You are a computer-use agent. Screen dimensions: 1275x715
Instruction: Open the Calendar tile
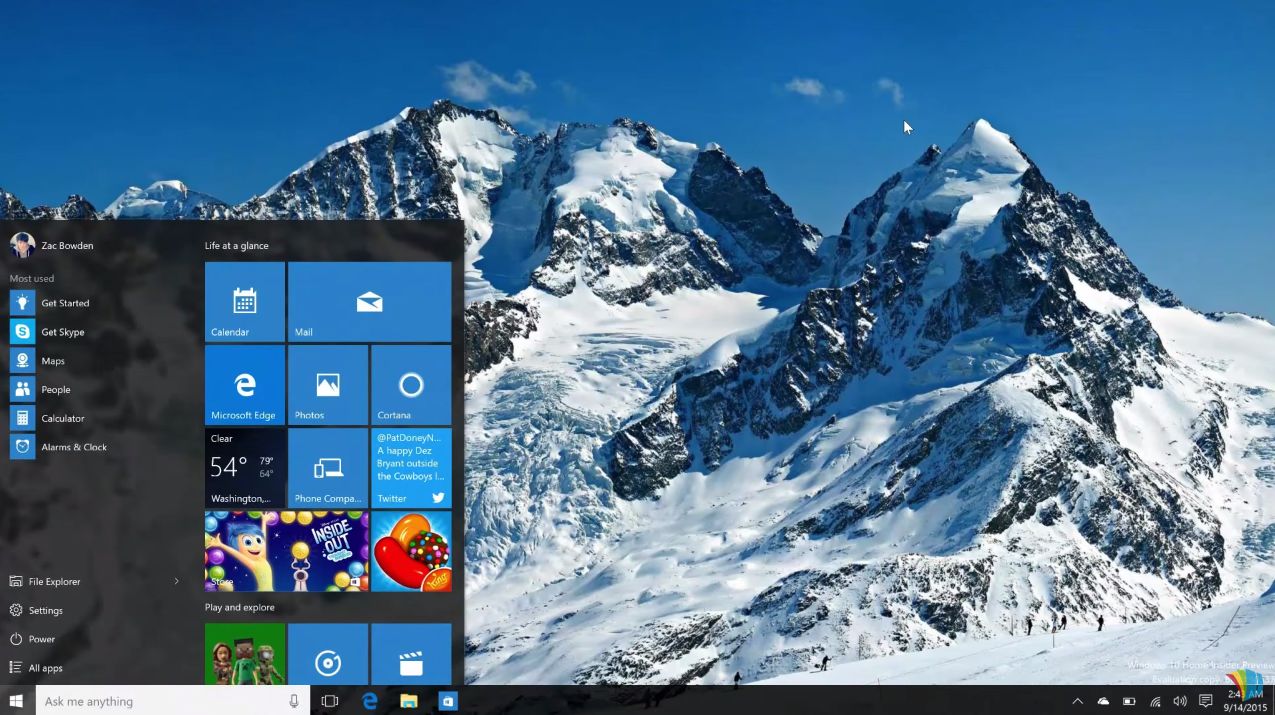point(245,302)
